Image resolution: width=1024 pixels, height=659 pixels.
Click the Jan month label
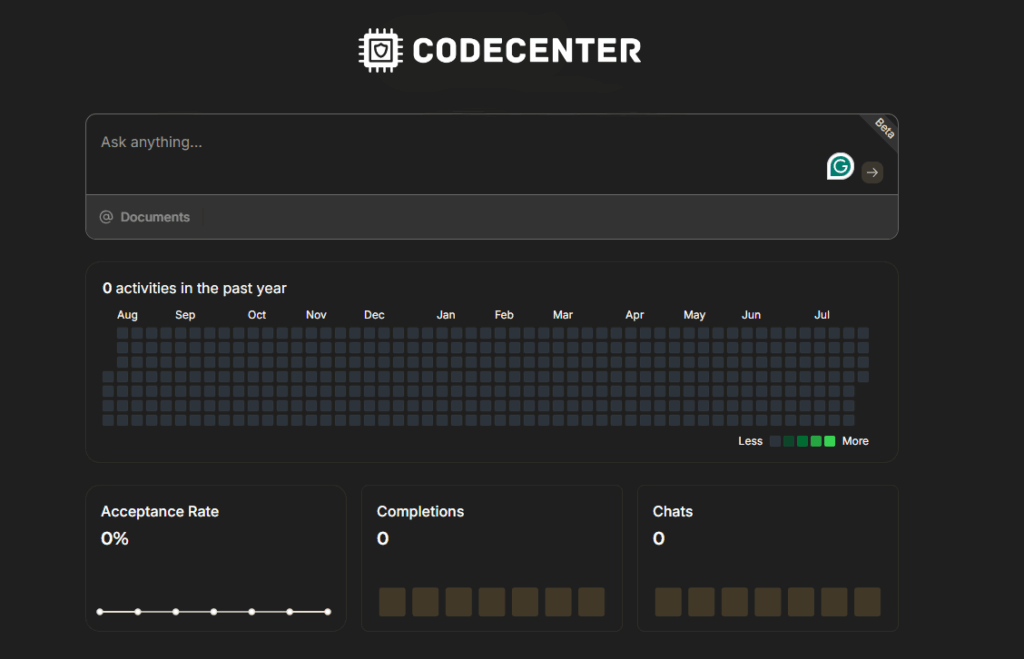[x=446, y=315]
